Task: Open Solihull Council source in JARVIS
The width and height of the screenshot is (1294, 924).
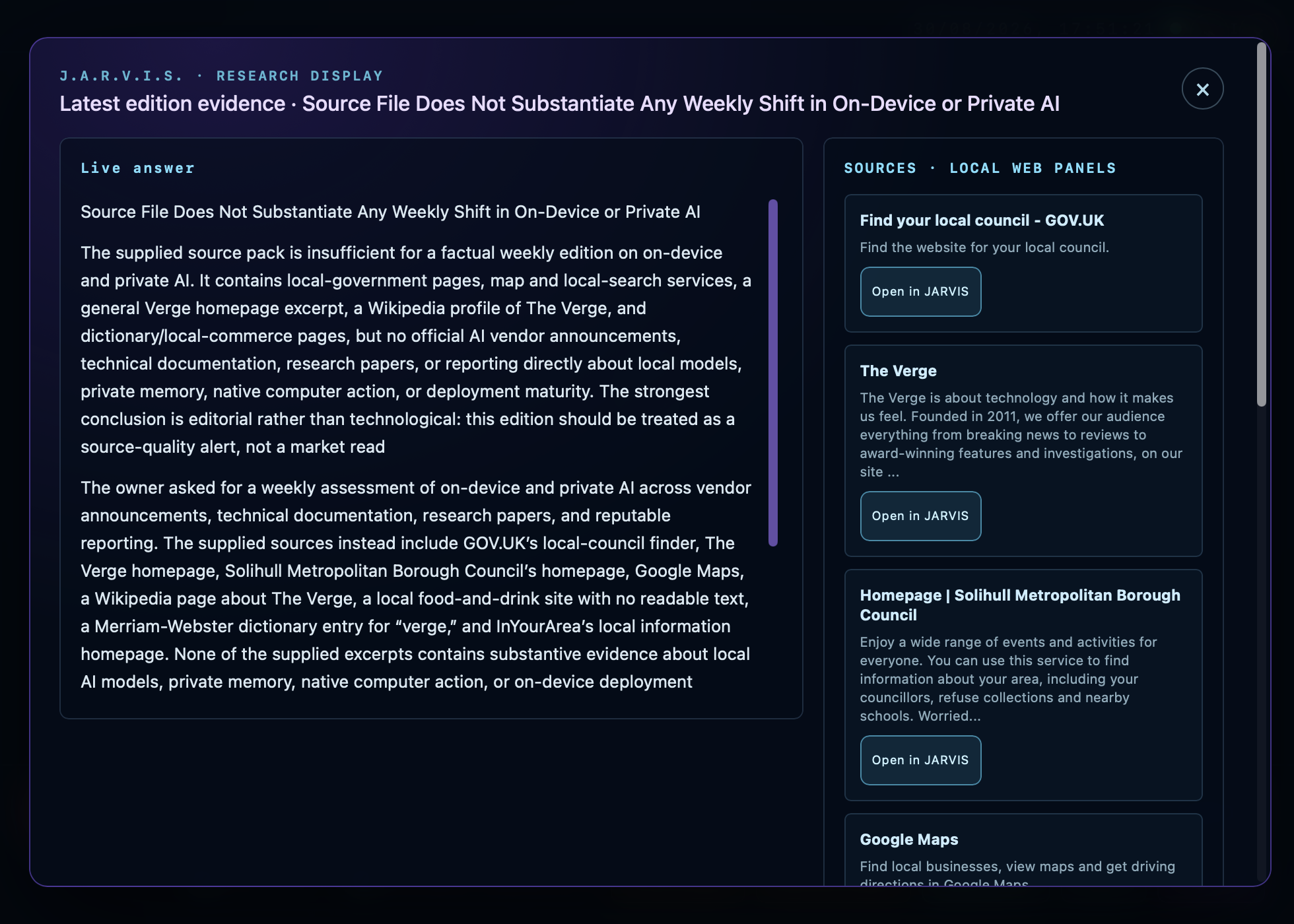Action: (x=920, y=760)
